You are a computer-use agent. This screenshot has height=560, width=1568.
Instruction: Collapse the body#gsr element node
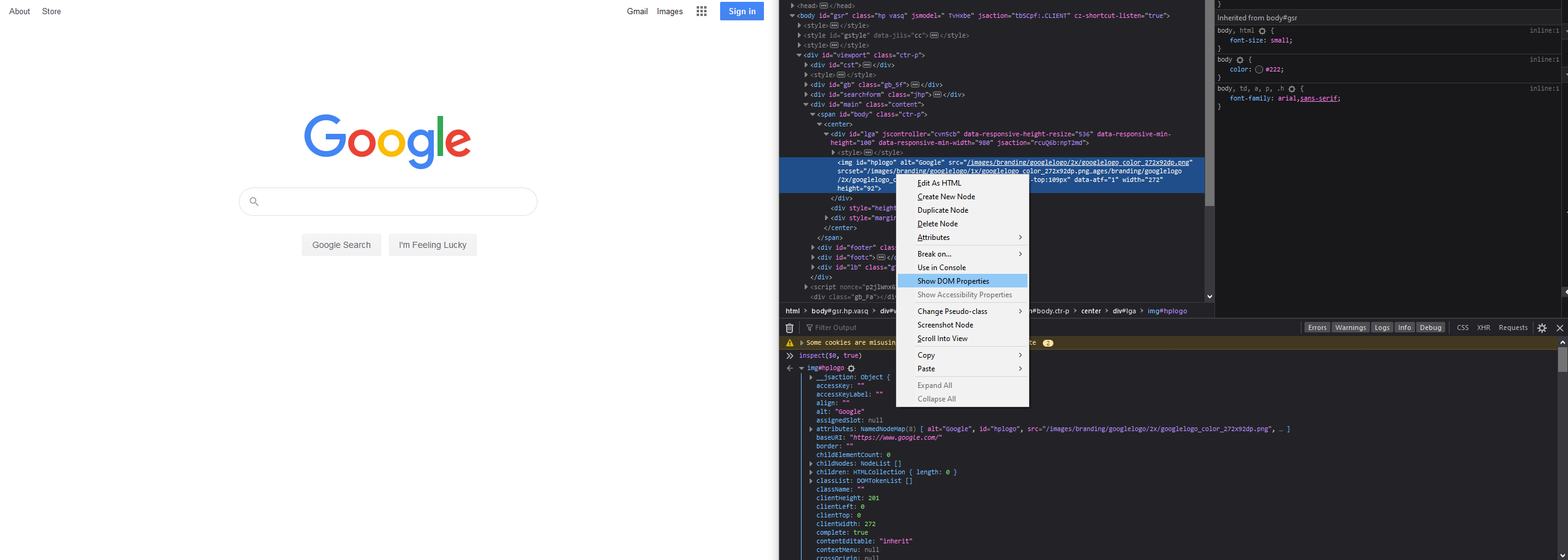[x=792, y=15]
